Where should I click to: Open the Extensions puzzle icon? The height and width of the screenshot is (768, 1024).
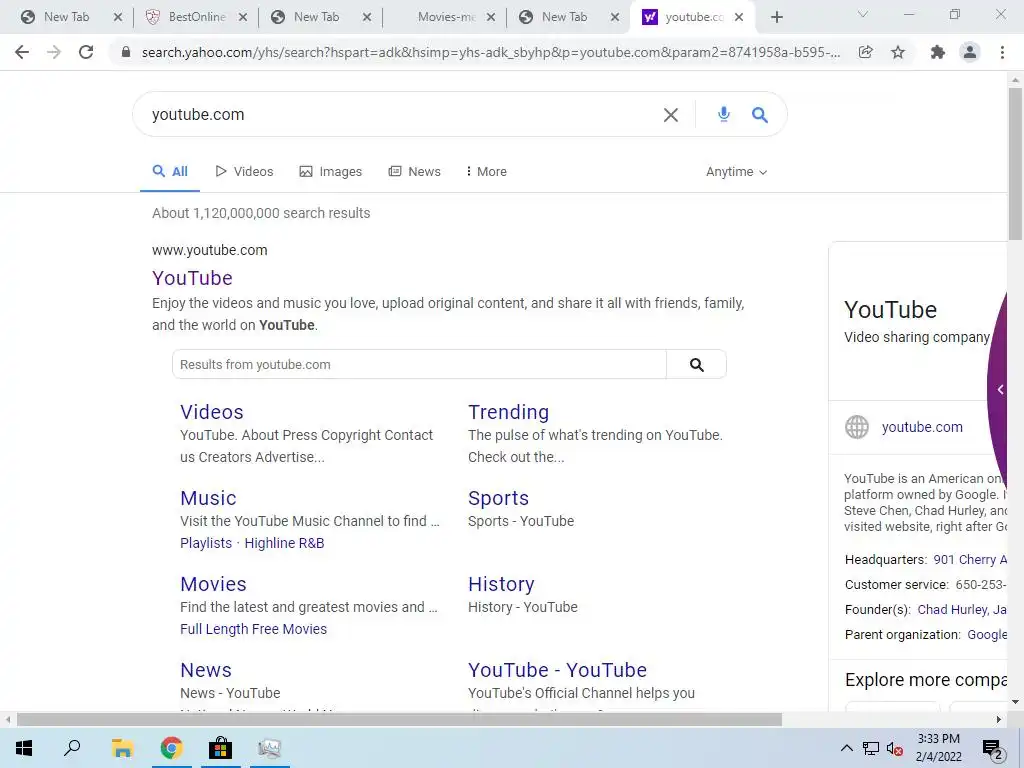pos(938,52)
